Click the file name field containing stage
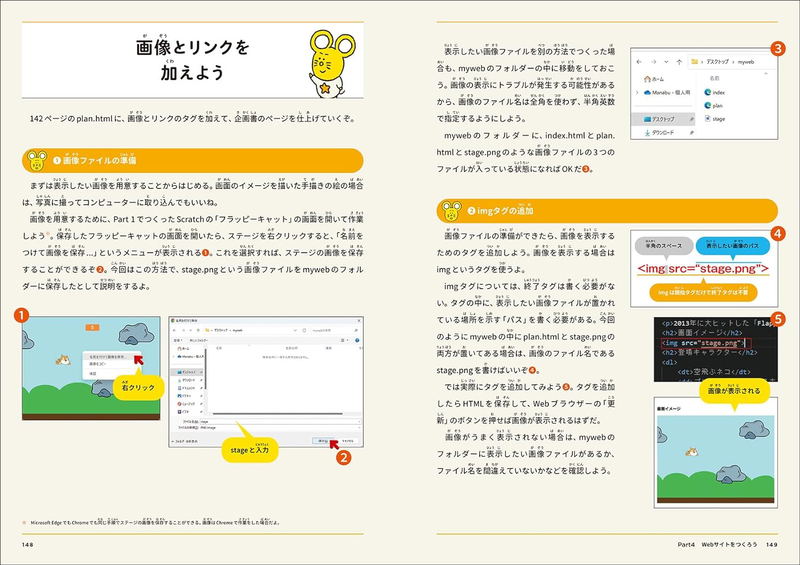This screenshot has height=565, width=800. [280, 422]
